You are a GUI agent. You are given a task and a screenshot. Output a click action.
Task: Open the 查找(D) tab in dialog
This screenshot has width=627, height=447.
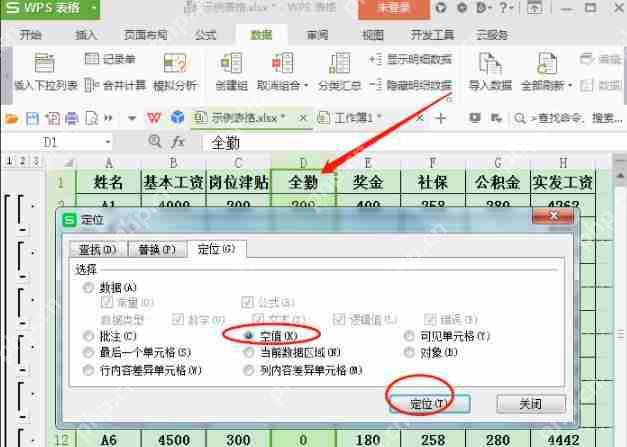pyautogui.click(x=98, y=249)
